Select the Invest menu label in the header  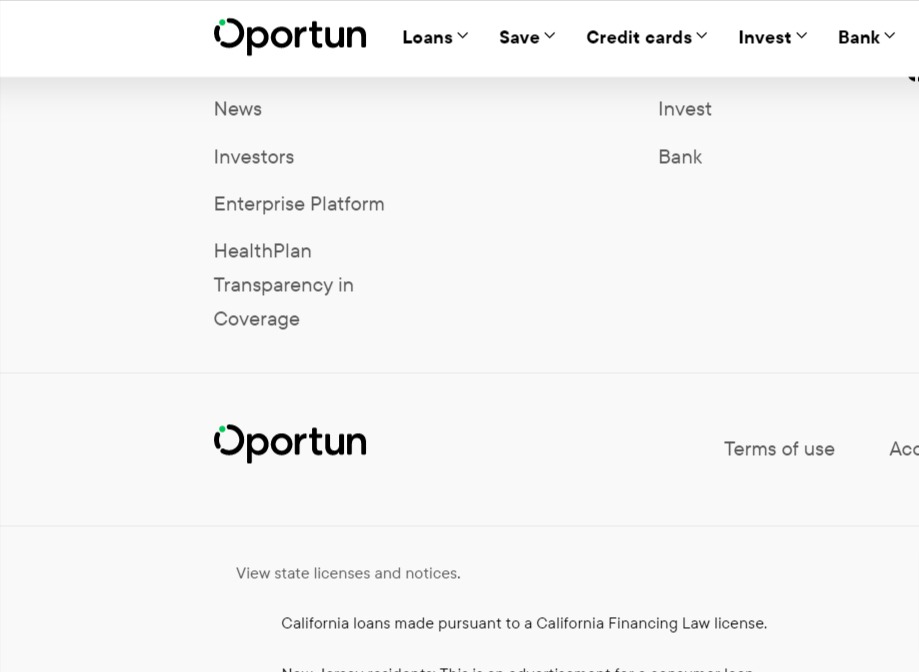point(764,37)
